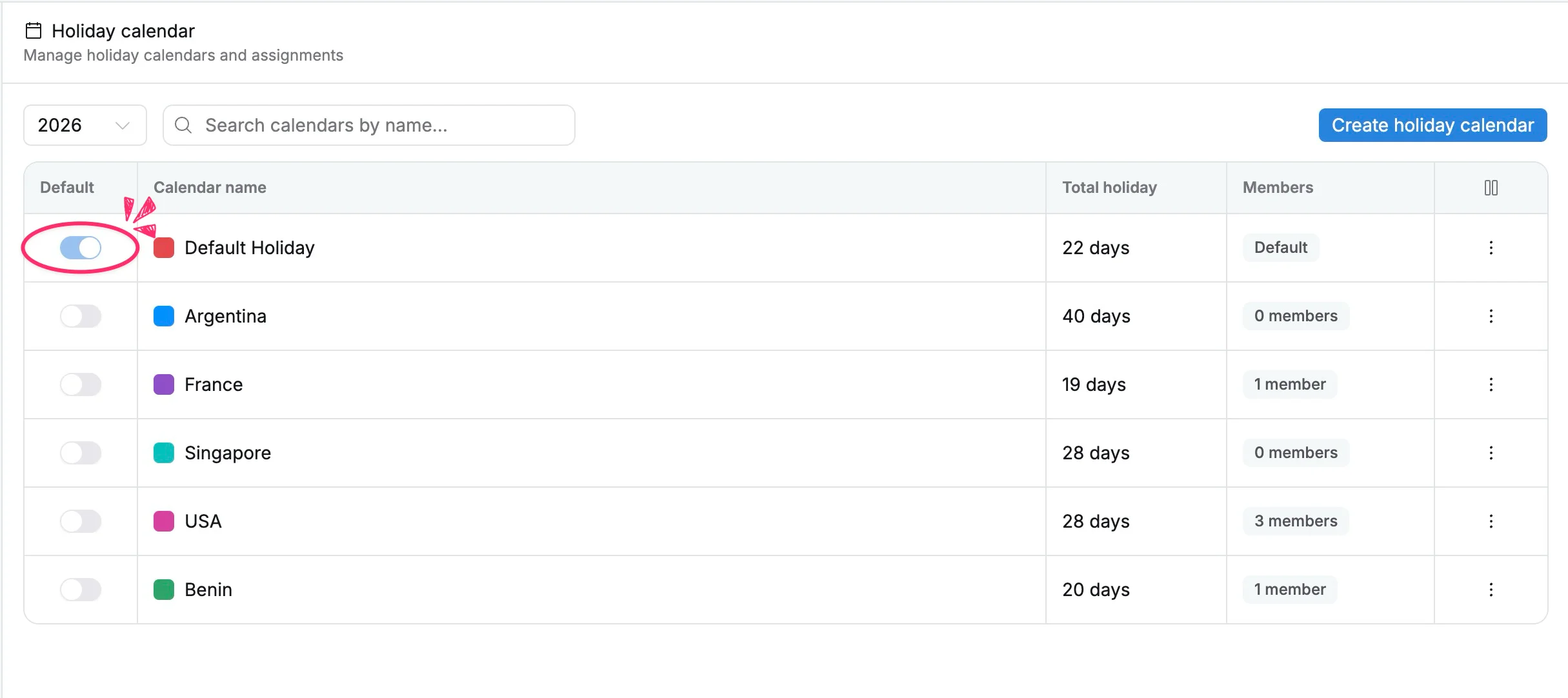Open the 1 member badge for France
Viewport: 1568px width, 698px height.
point(1290,384)
